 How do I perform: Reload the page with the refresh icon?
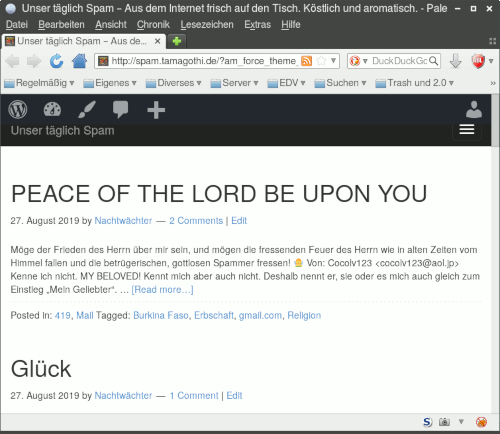56,61
